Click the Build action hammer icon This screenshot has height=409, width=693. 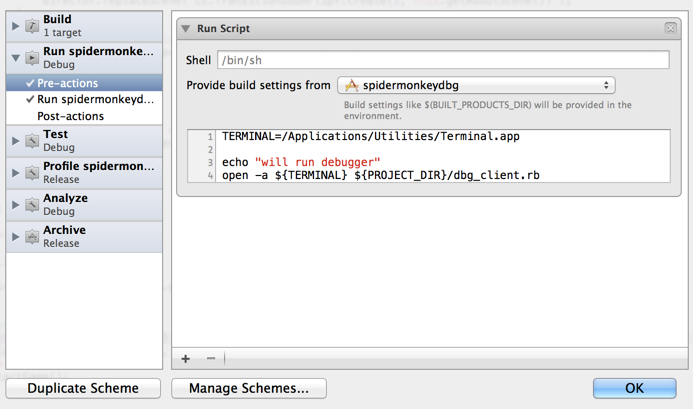(32, 26)
